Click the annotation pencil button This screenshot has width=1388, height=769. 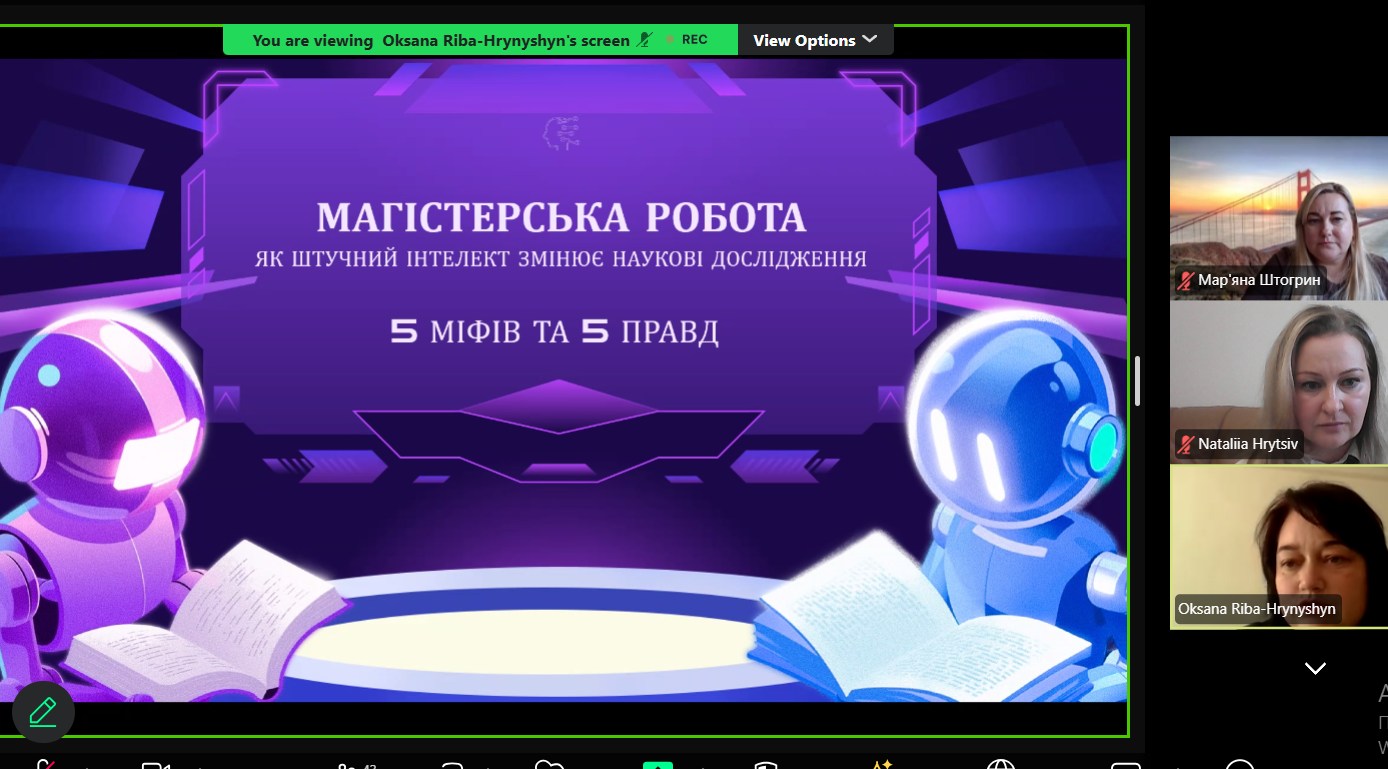[x=42, y=711]
